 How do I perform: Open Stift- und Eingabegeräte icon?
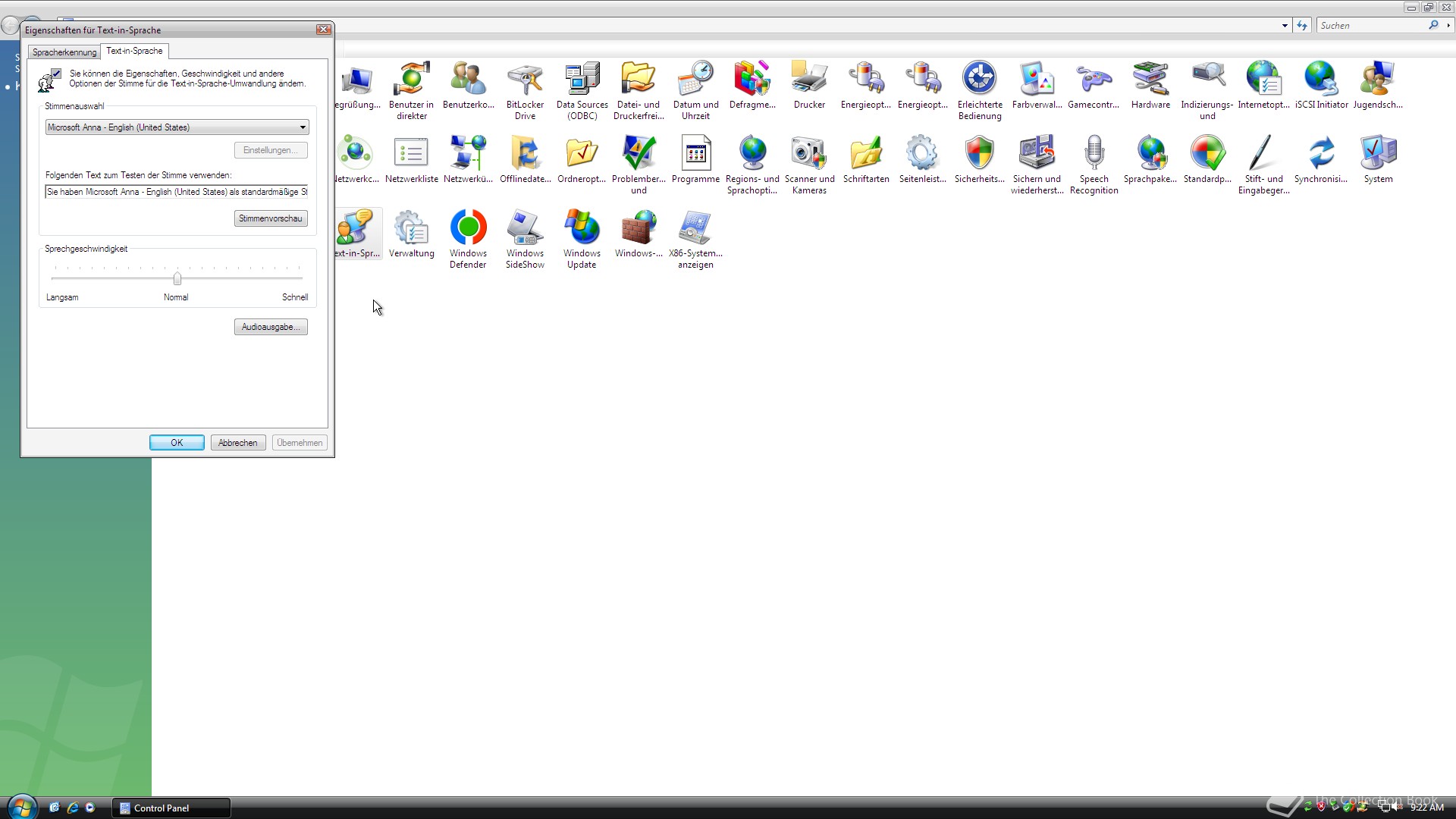(x=1264, y=165)
